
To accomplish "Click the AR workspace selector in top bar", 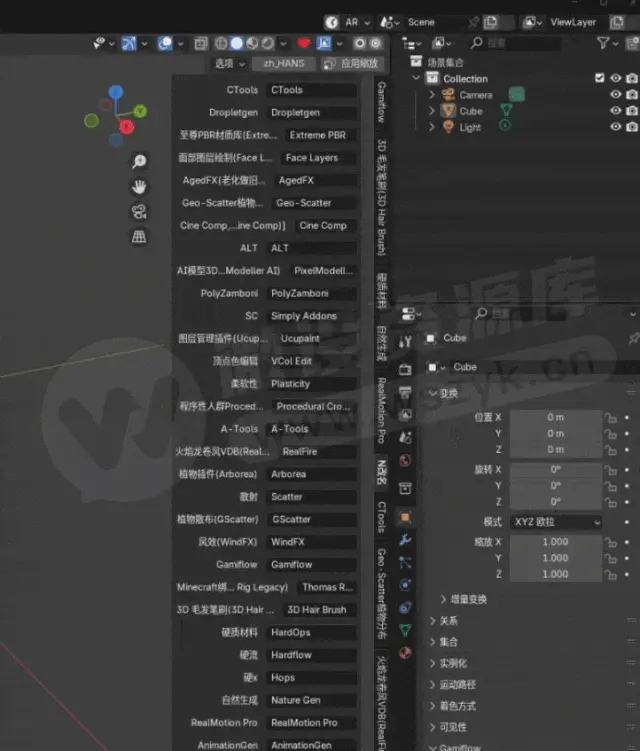I will (x=348, y=22).
